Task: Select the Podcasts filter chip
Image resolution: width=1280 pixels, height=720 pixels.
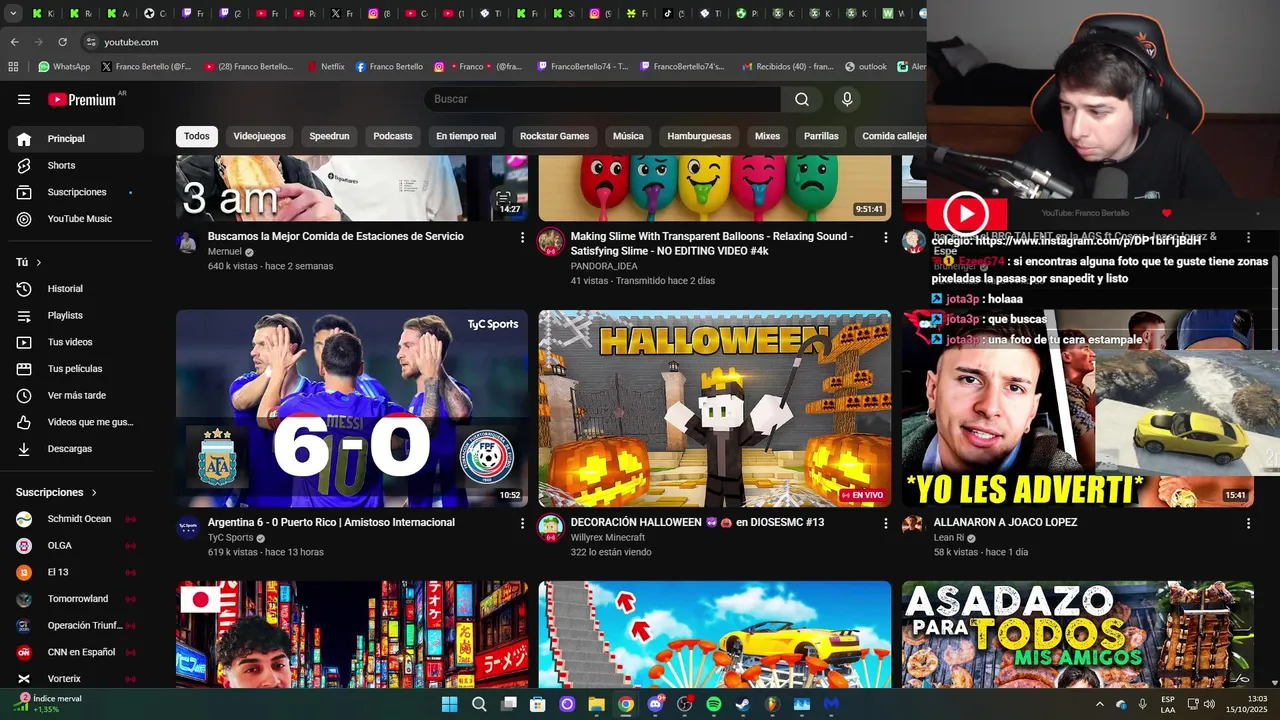Action: tap(393, 136)
